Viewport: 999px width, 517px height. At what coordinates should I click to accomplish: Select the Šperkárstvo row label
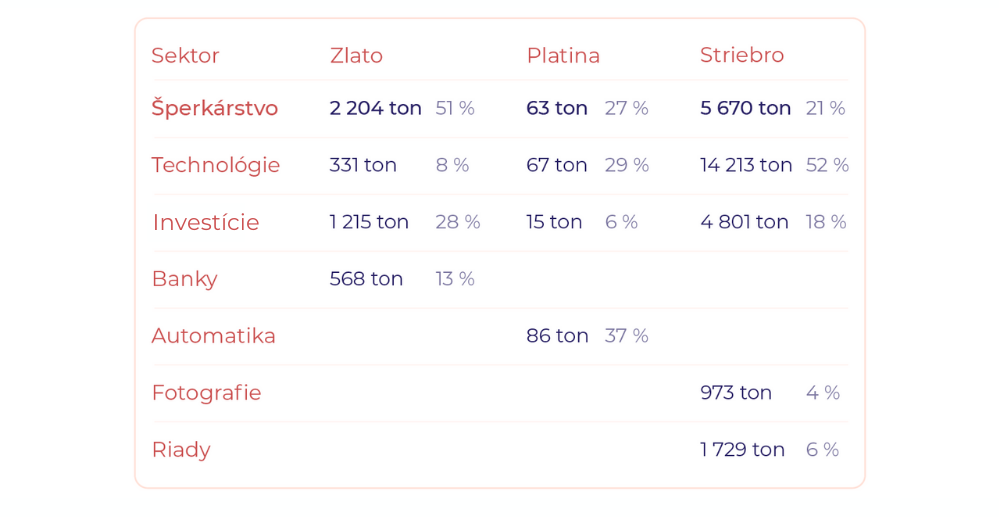pos(214,108)
